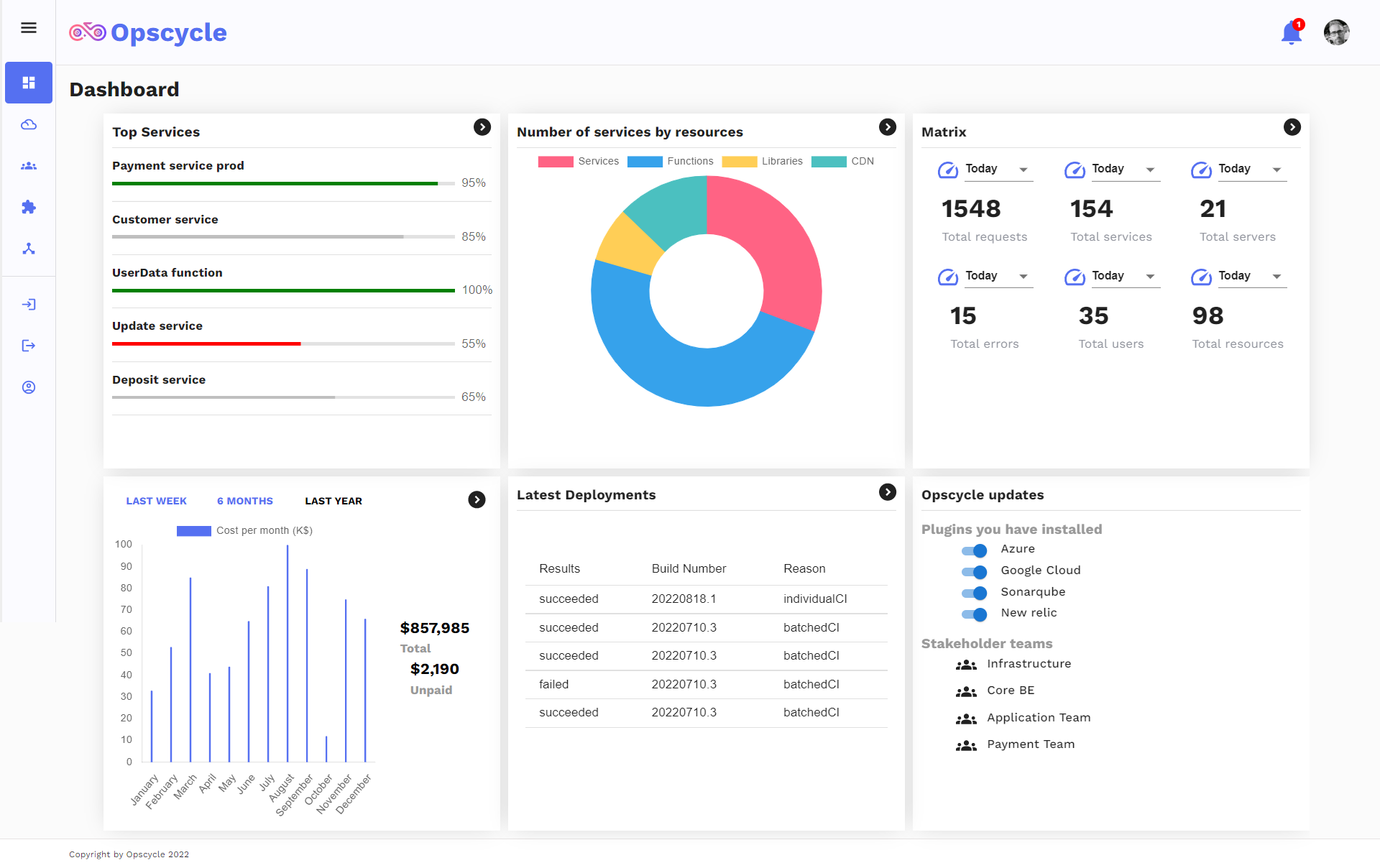The height and width of the screenshot is (868, 1380).
Task: Click the Payment Team icon
Action: point(966,745)
